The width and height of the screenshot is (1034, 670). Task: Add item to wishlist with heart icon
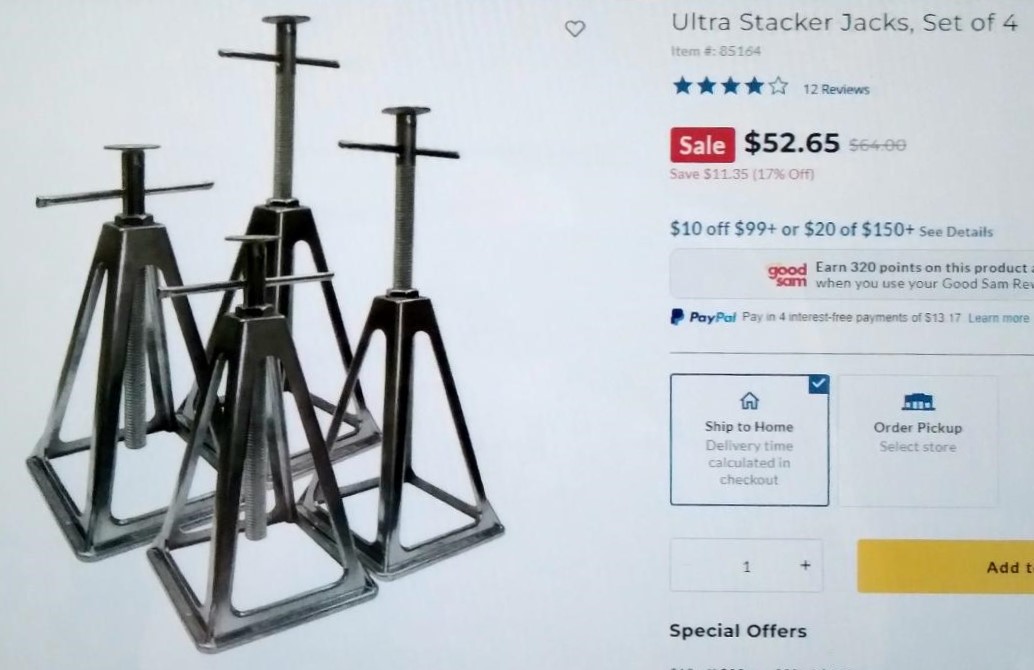point(575,28)
